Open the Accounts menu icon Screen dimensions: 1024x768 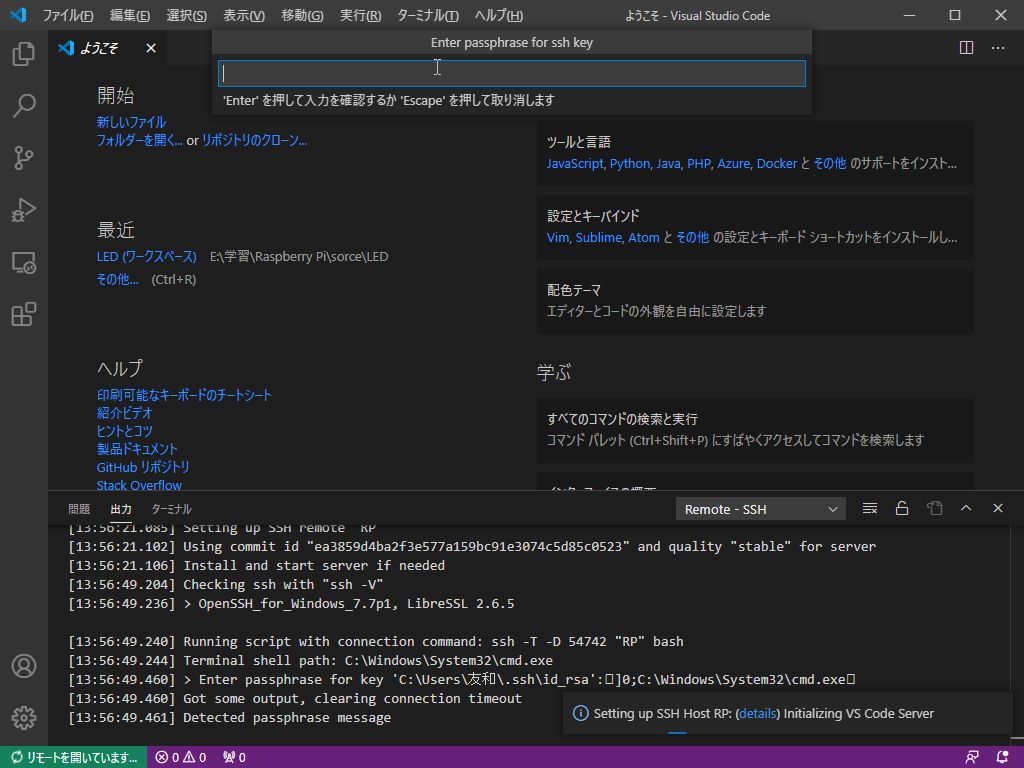point(24,665)
